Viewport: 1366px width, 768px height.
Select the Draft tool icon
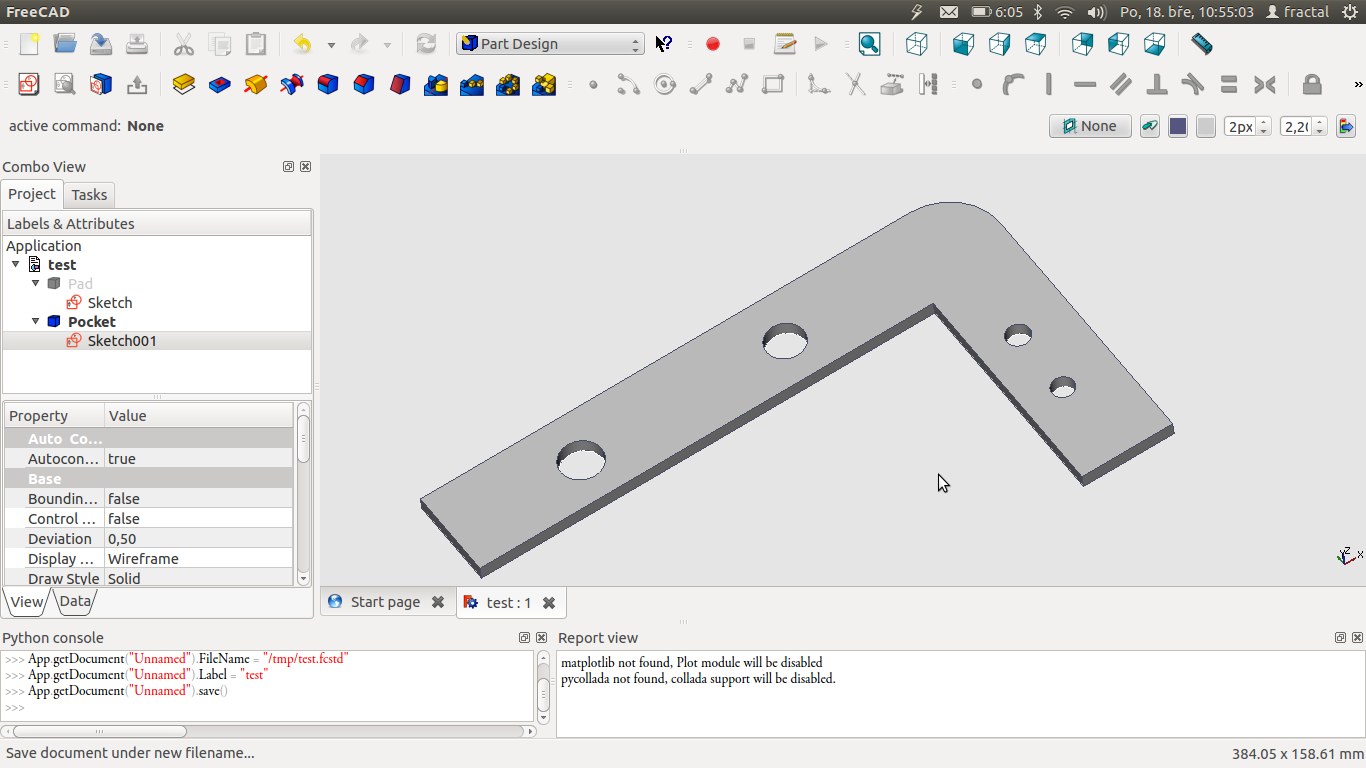click(400, 85)
